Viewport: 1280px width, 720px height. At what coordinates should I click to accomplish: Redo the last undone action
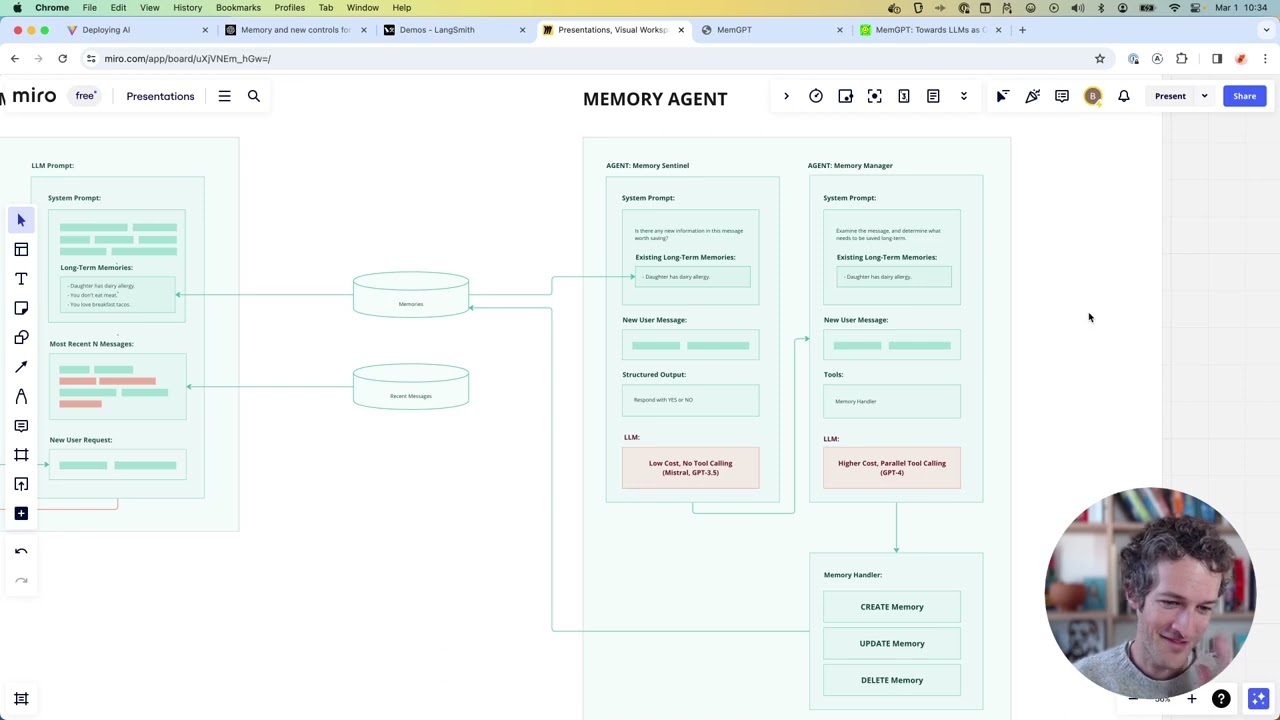click(21, 581)
